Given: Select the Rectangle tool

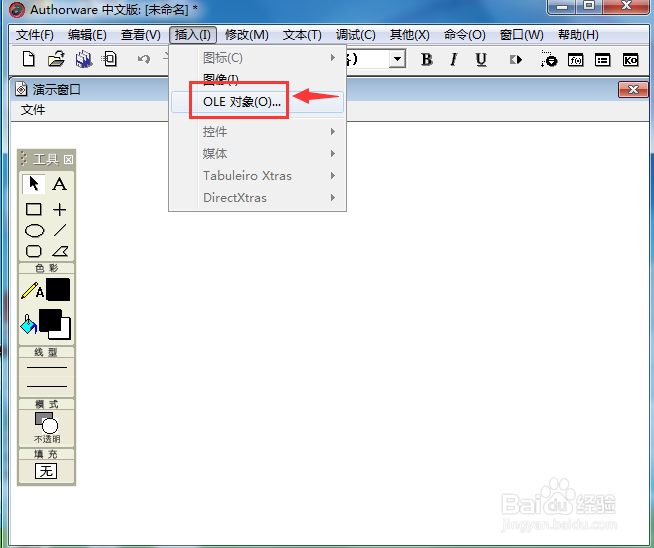Looking at the screenshot, I should [34, 209].
